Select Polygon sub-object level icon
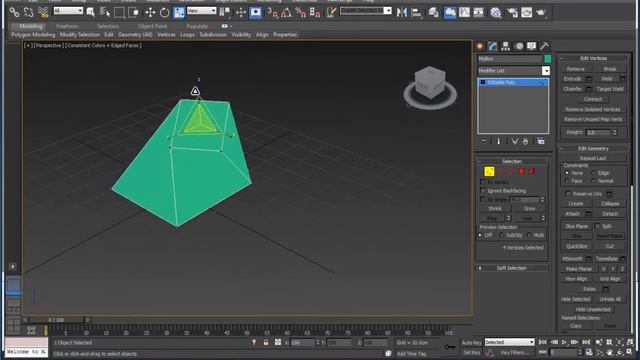 click(521, 171)
